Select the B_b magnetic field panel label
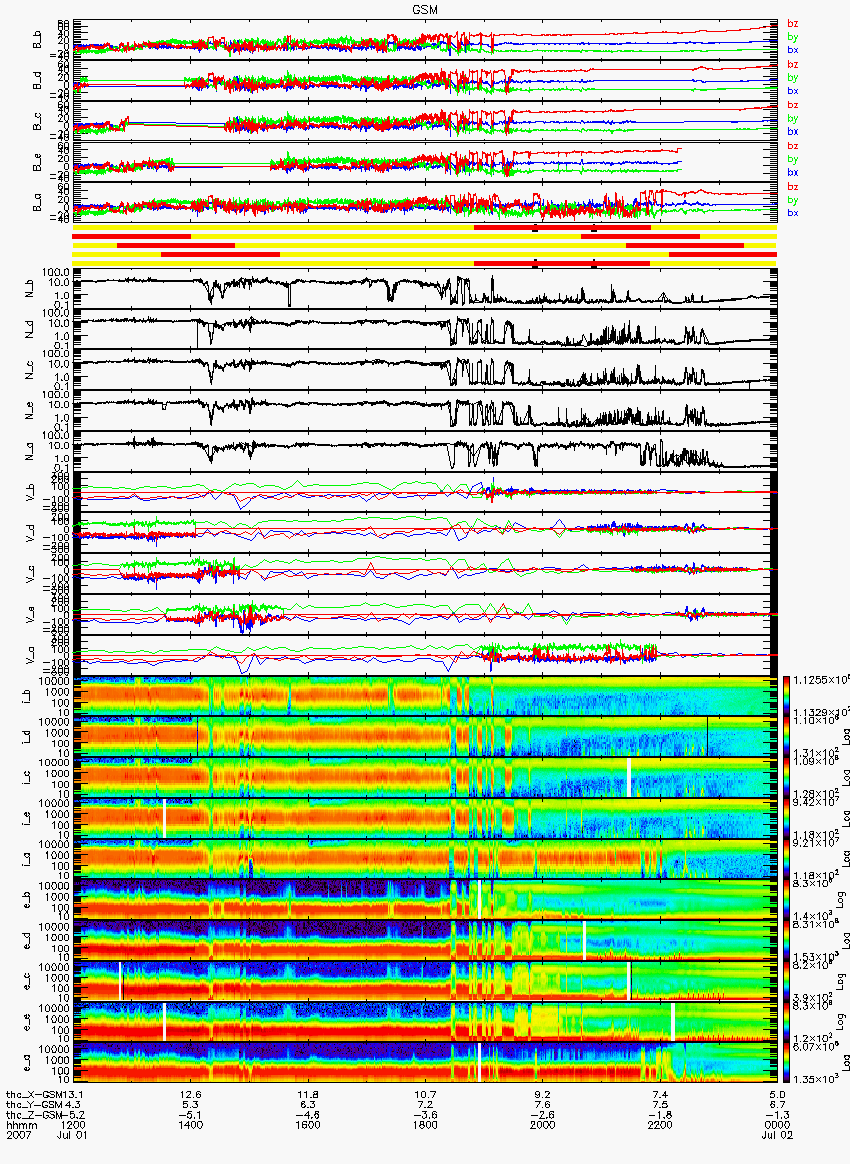The width and height of the screenshot is (850, 1164). [36, 40]
